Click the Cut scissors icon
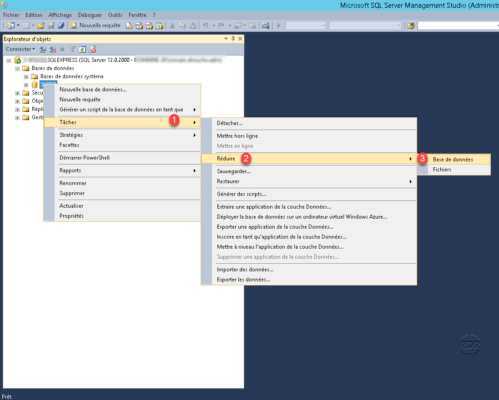This screenshot has height=400, width=499. click(172, 26)
